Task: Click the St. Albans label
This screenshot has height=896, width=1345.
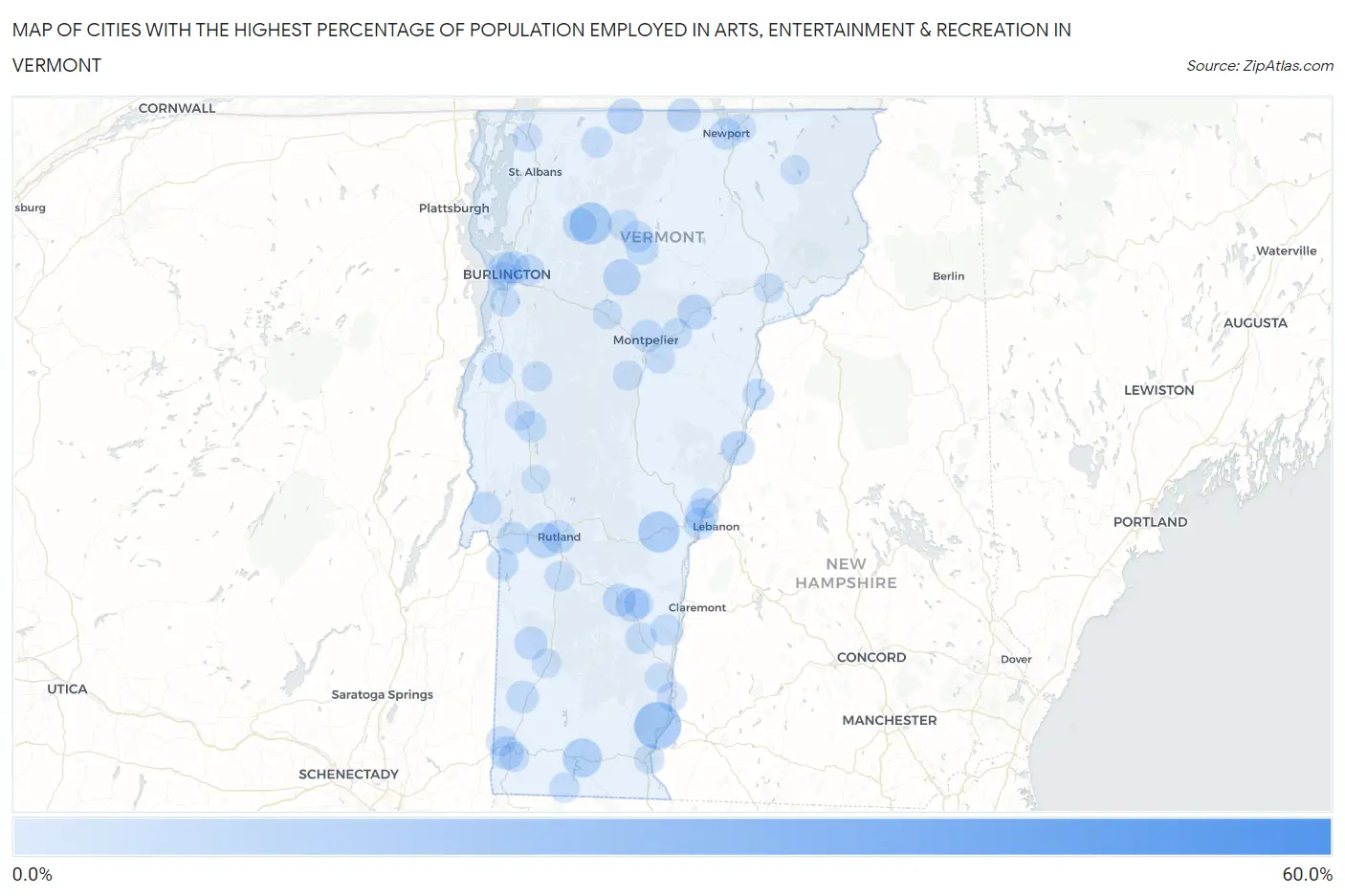Action: (x=535, y=172)
